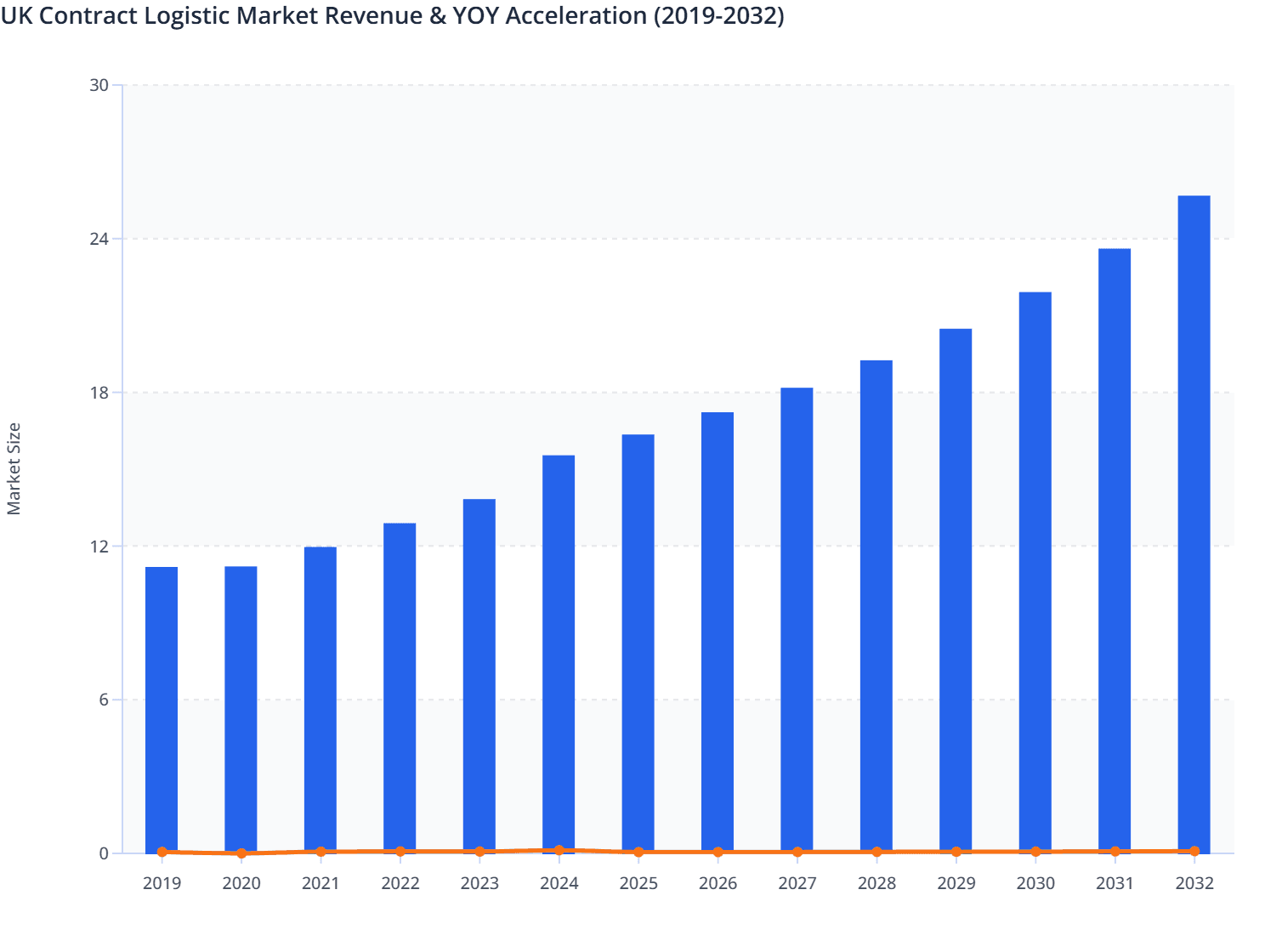The height and width of the screenshot is (952, 1282).
Task: Click the Market Size axis label
Action: tap(14, 466)
